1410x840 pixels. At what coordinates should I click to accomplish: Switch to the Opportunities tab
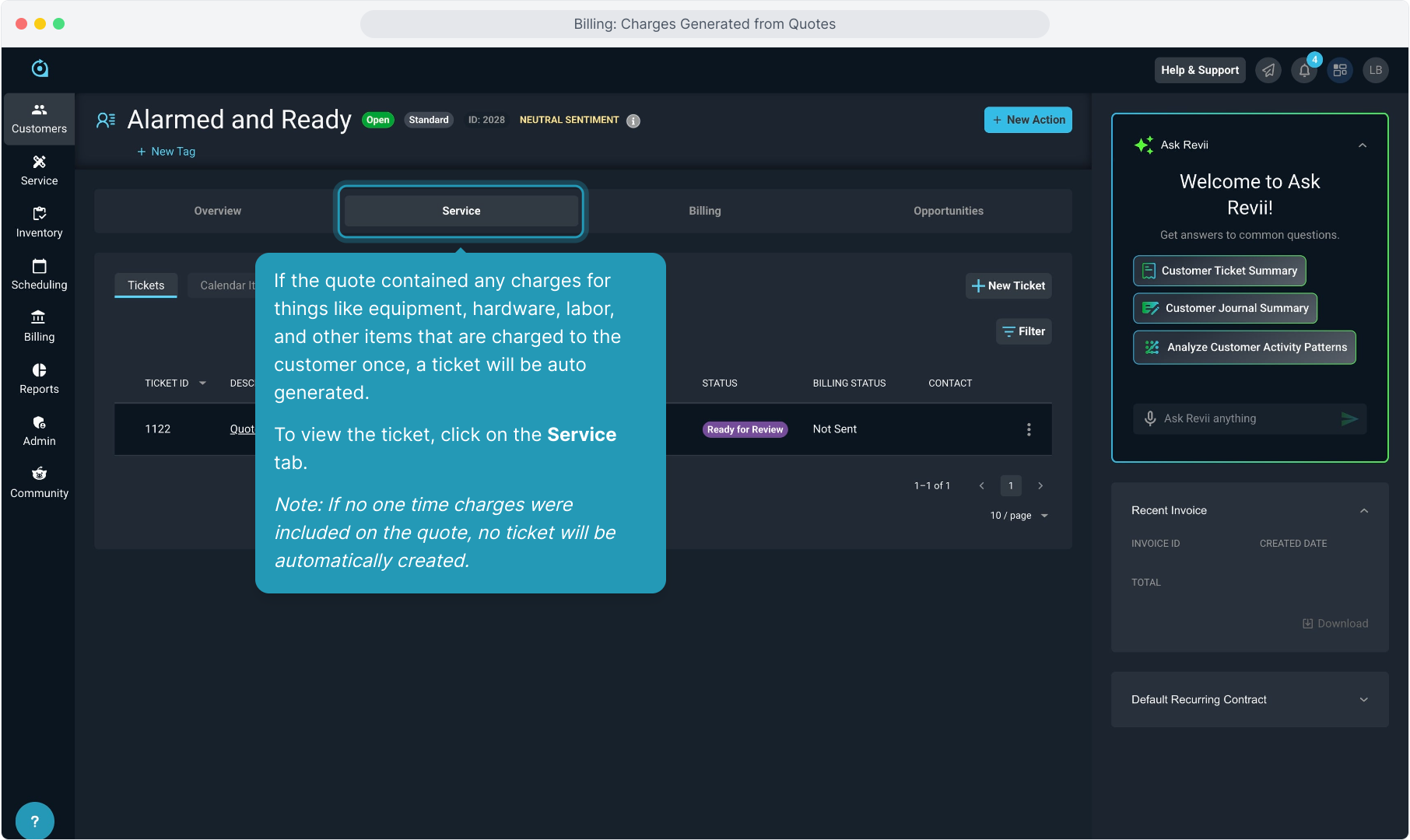pyautogui.click(x=948, y=211)
